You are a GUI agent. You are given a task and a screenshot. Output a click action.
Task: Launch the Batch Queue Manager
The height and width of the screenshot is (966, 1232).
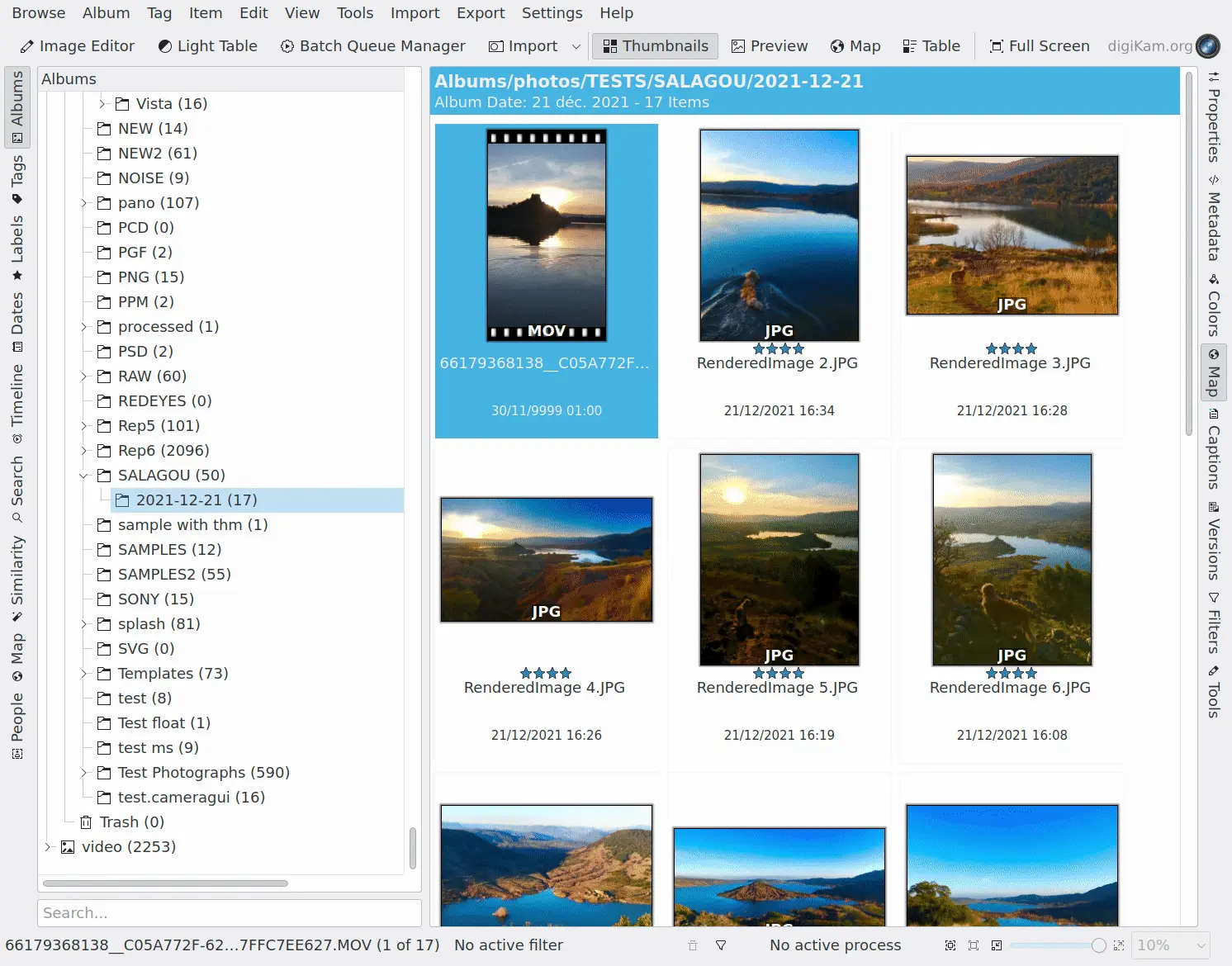(x=372, y=46)
